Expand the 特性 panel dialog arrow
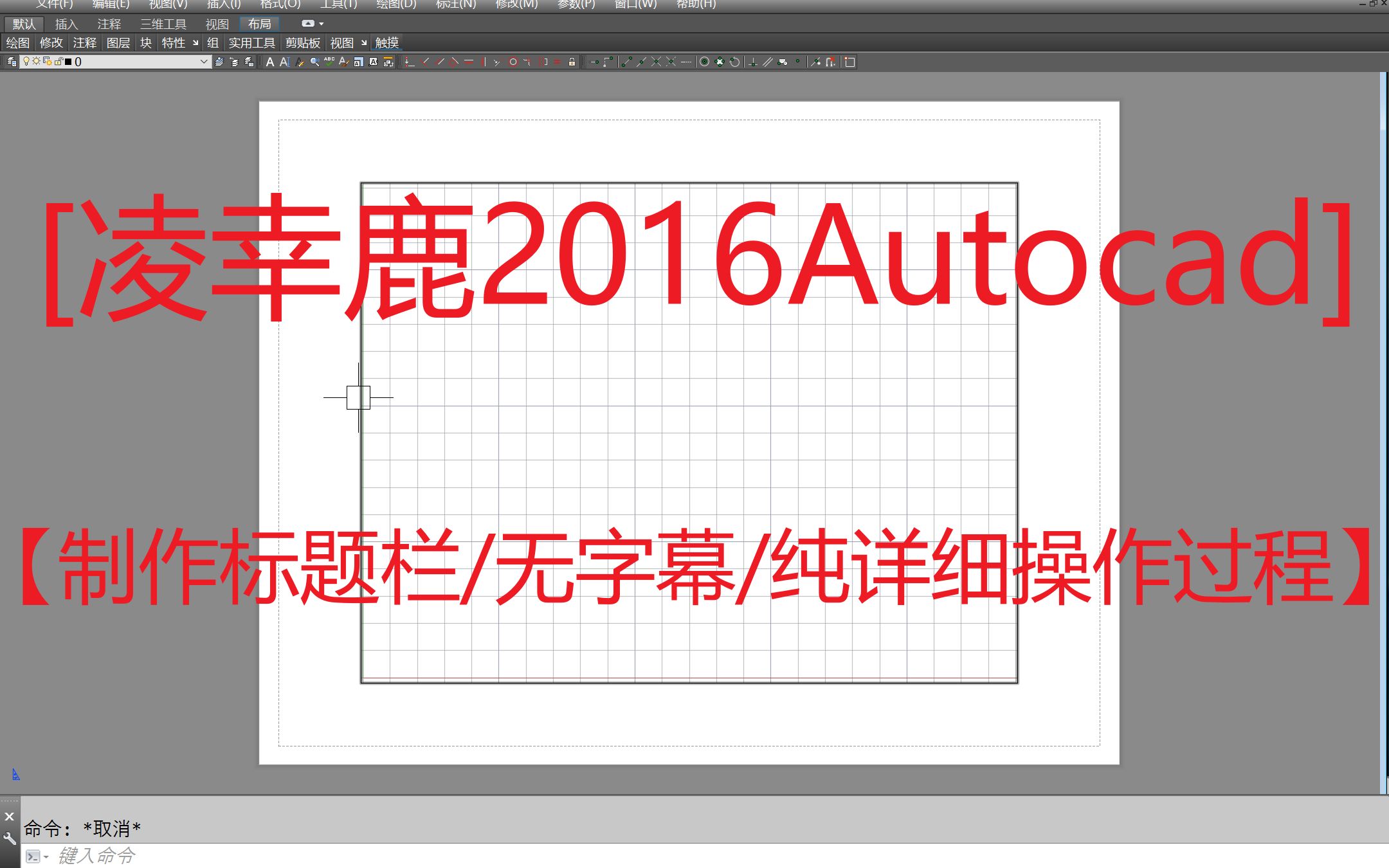 pyautogui.click(x=195, y=43)
